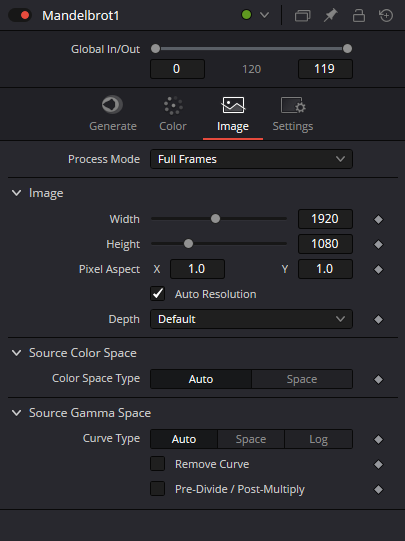The width and height of the screenshot is (405, 541).
Task: Open the Settings tab
Action: (x=293, y=114)
